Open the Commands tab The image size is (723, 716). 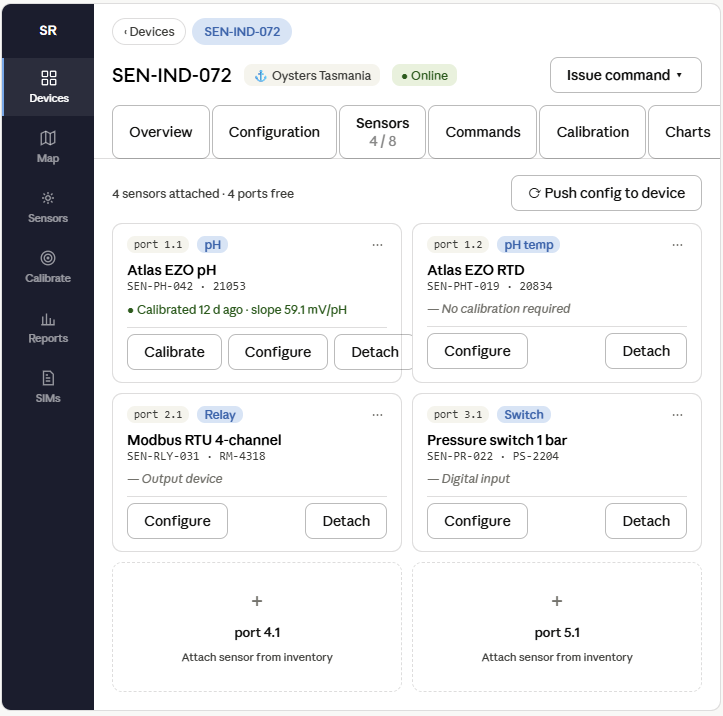[483, 132]
